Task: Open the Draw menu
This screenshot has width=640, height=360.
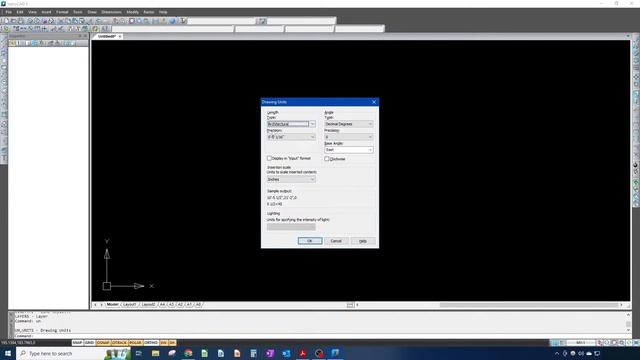Action: [92, 12]
